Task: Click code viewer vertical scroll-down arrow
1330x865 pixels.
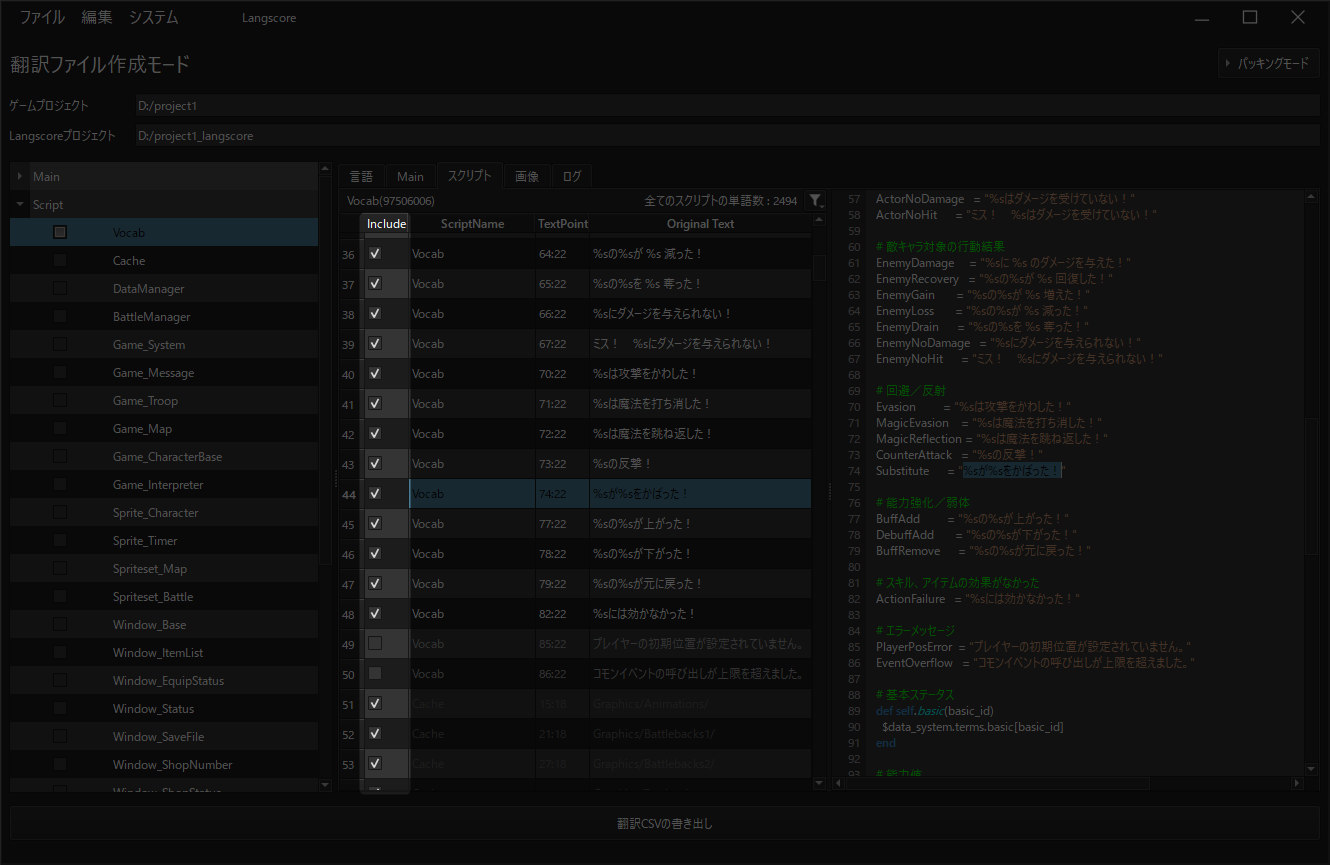Action: coord(1312,769)
